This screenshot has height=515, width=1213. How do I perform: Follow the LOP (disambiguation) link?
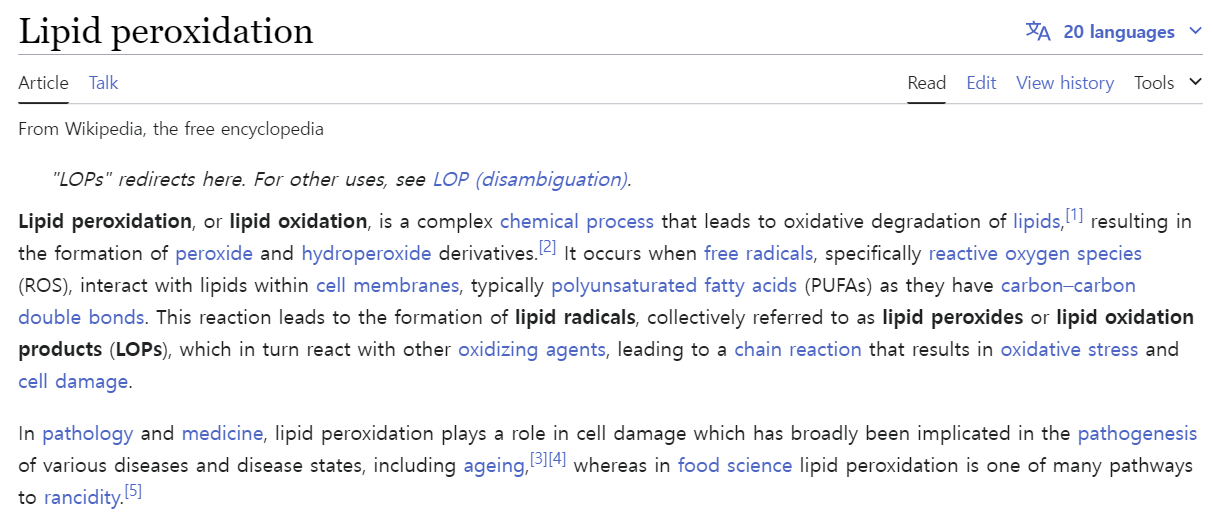point(530,180)
